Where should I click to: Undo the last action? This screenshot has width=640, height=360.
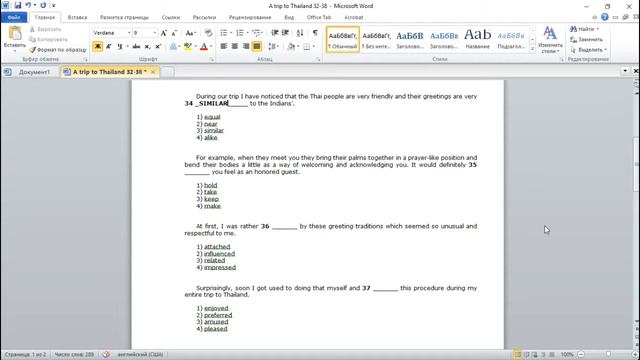click(x=28, y=6)
